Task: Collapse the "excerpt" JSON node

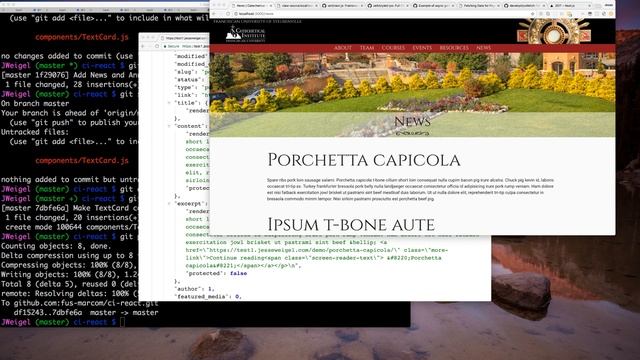Action: (169, 203)
